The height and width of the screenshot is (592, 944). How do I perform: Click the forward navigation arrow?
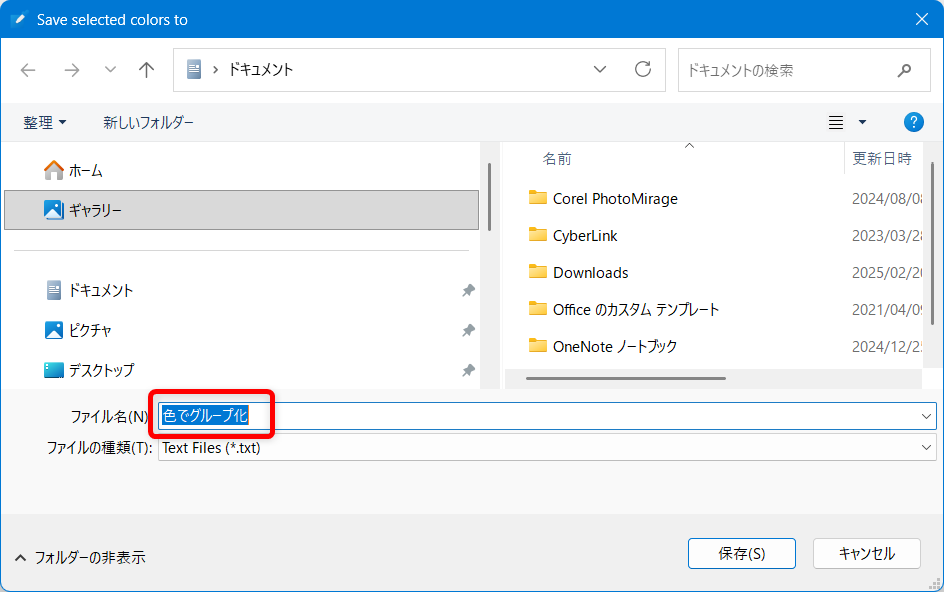[72, 69]
